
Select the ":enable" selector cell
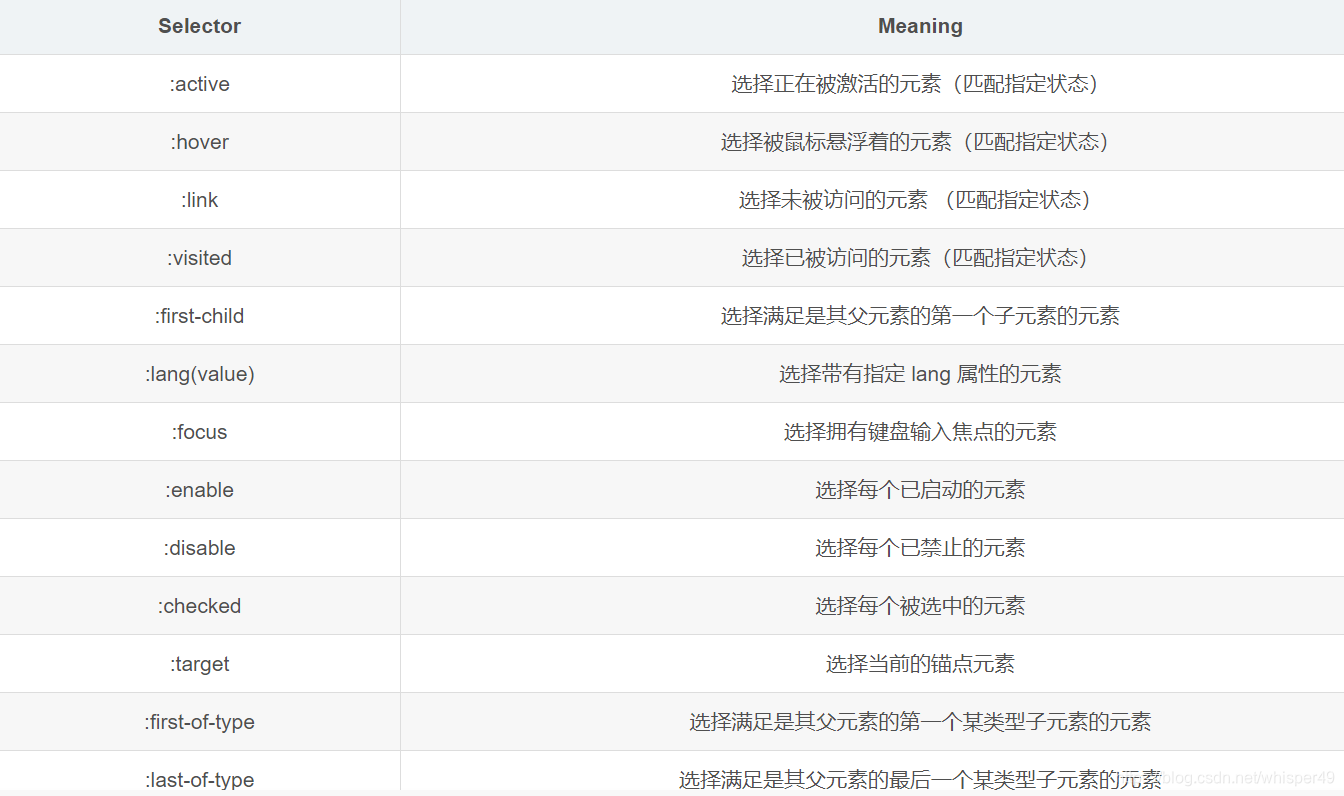coord(200,490)
